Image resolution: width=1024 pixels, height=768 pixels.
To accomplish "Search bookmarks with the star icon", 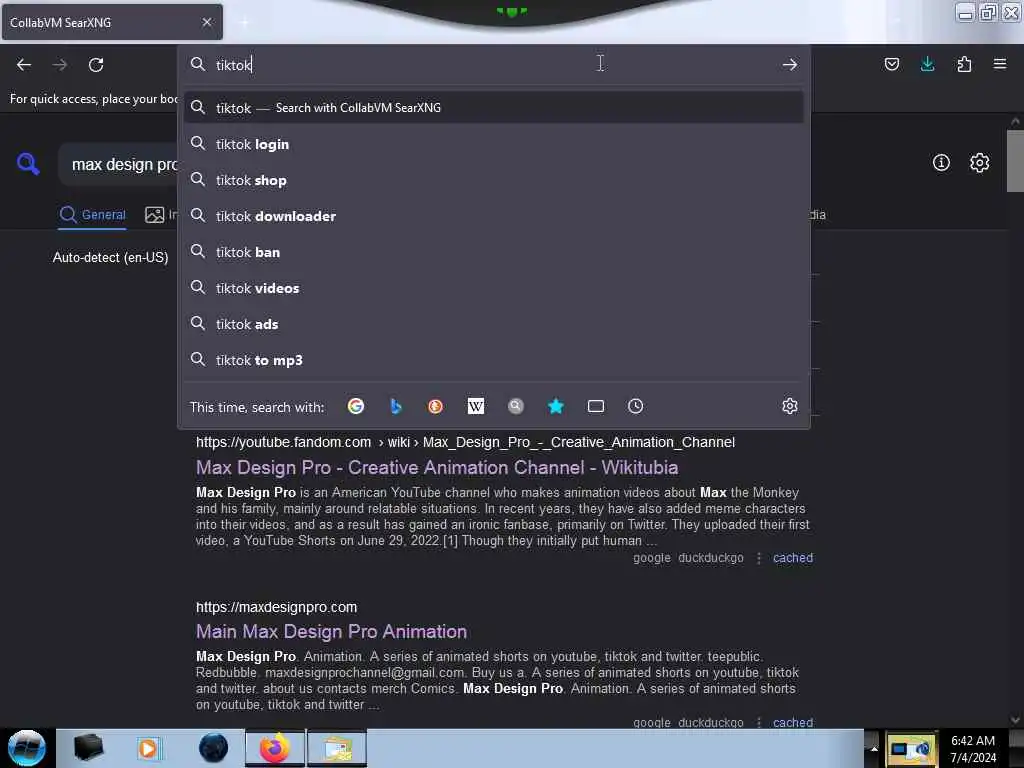I will 556,406.
